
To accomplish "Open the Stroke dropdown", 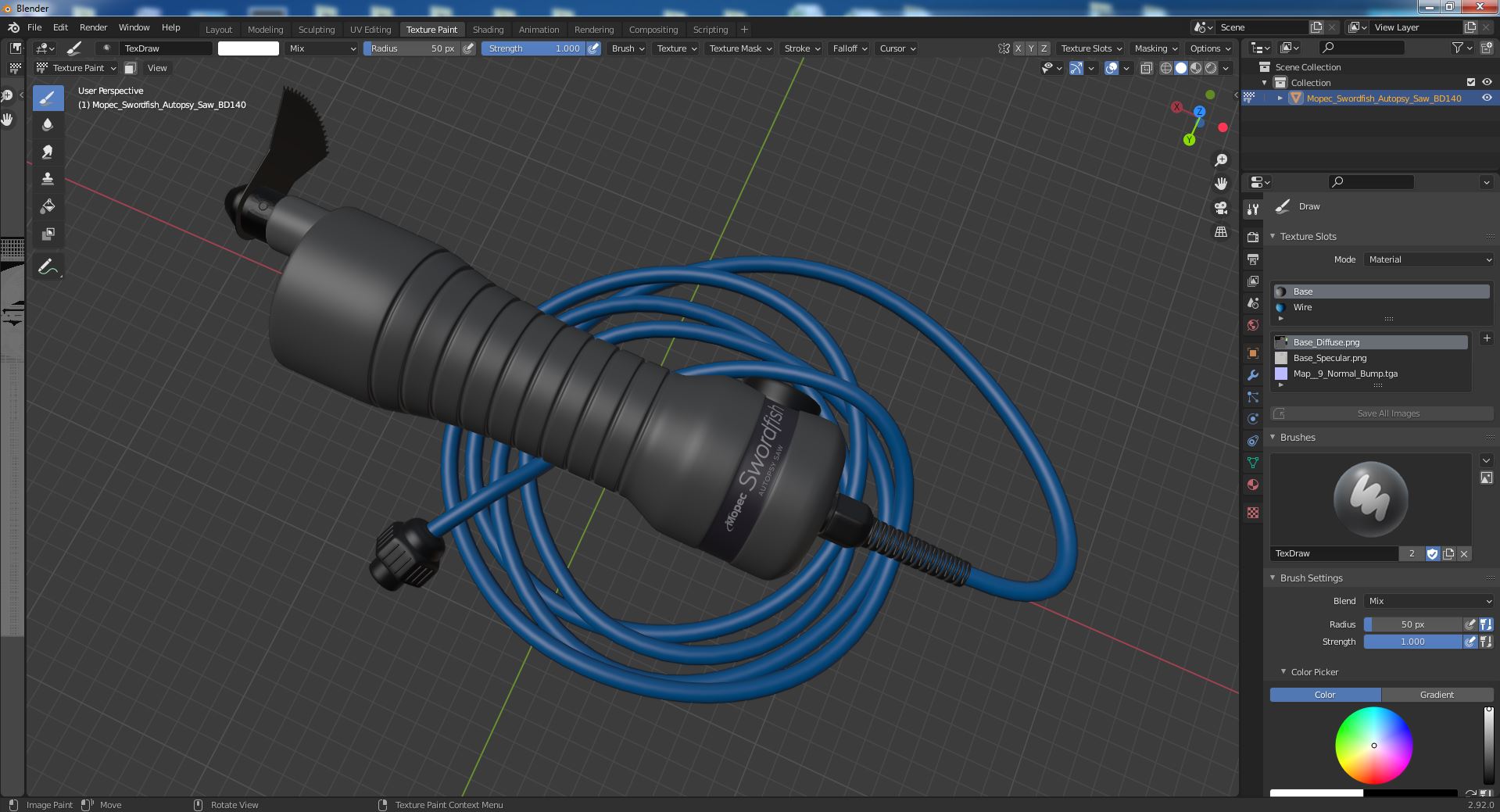I will pos(801,48).
